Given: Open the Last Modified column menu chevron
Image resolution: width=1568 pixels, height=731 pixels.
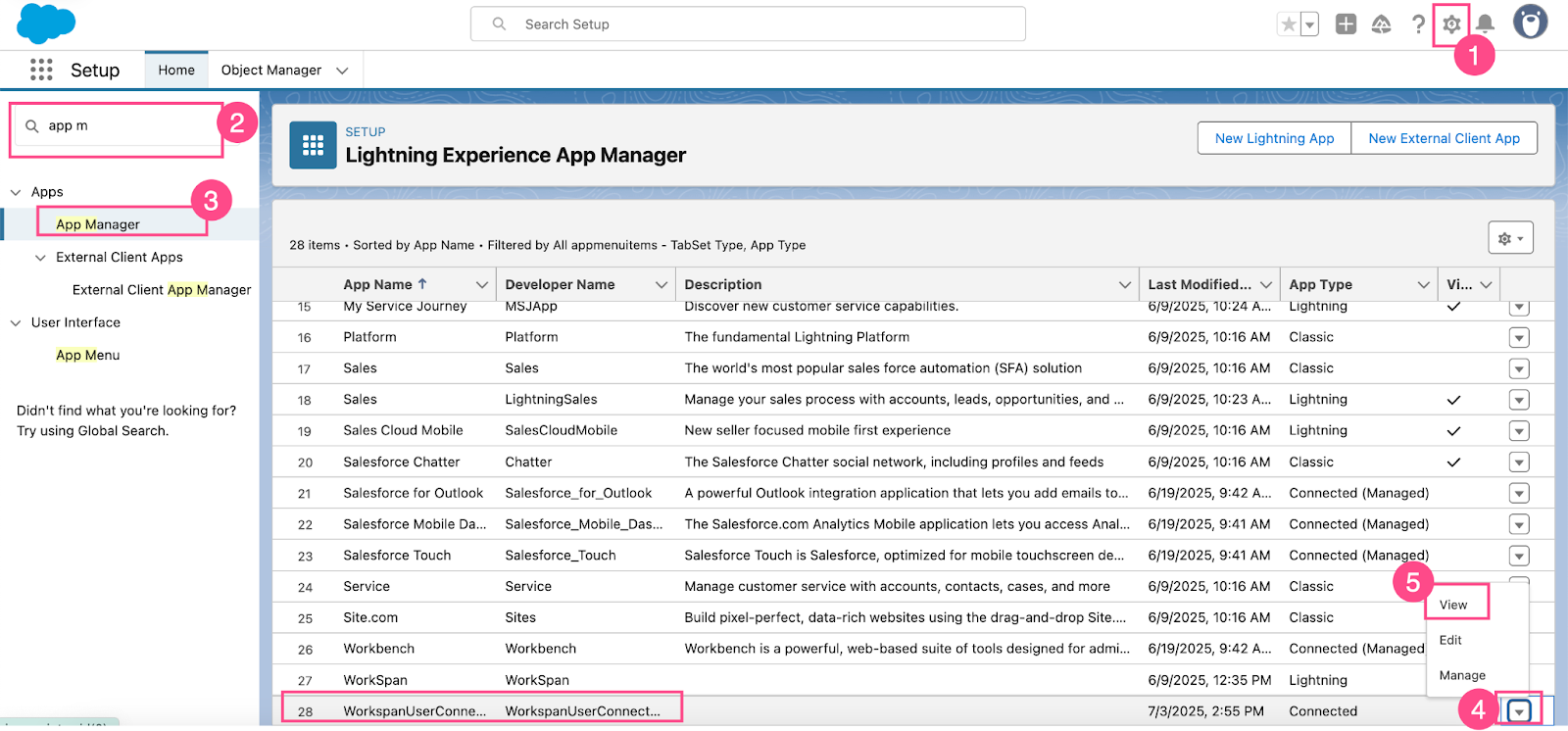Looking at the screenshot, I should pyautogui.click(x=1265, y=285).
